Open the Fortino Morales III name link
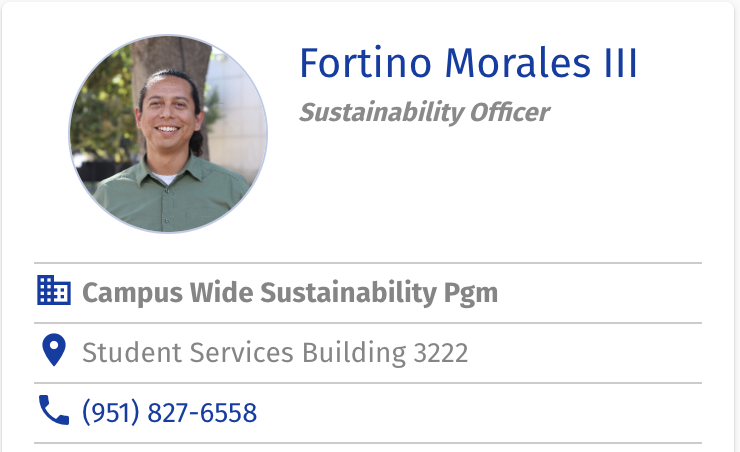This screenshot has height=452, width=740. click(x=468, y=63)
